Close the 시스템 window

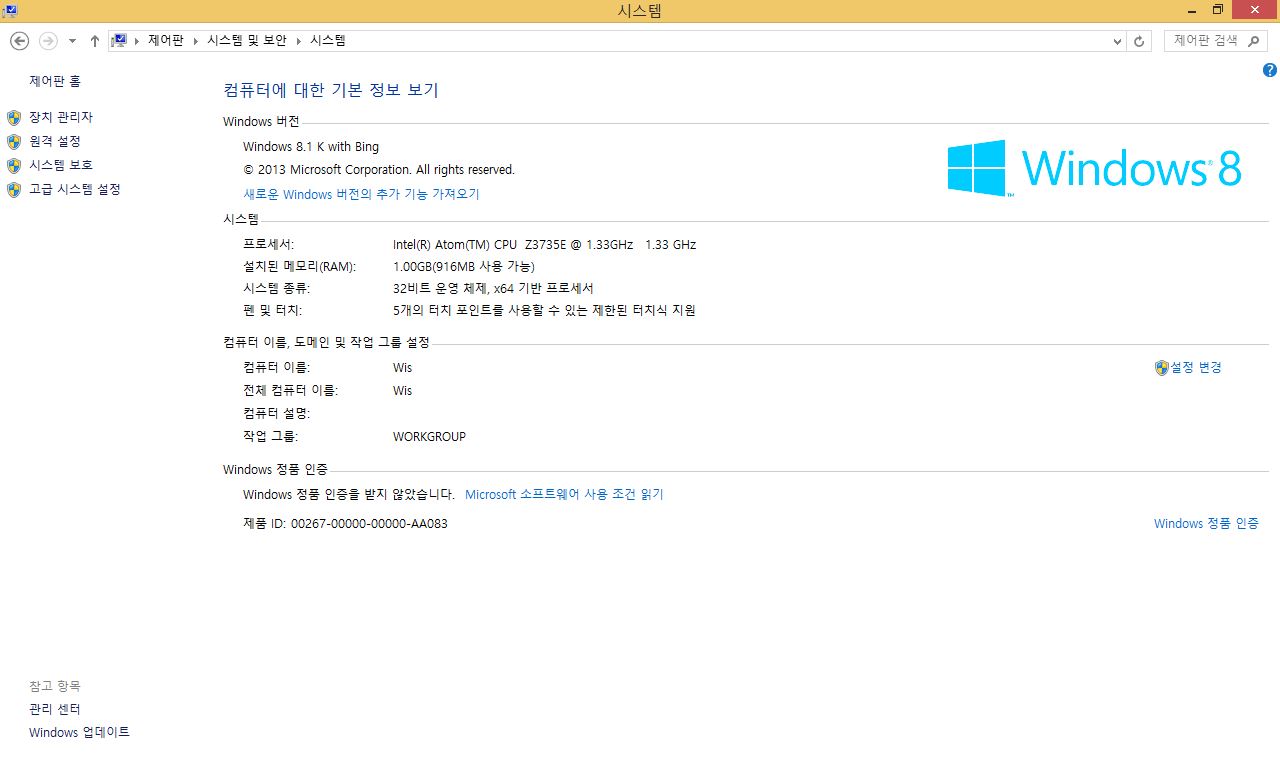click(x=1255, y=10)
